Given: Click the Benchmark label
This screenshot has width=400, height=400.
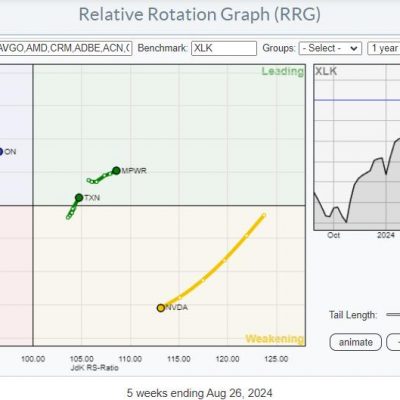Looking at the screenshot, I should click(x=162, y=48).
